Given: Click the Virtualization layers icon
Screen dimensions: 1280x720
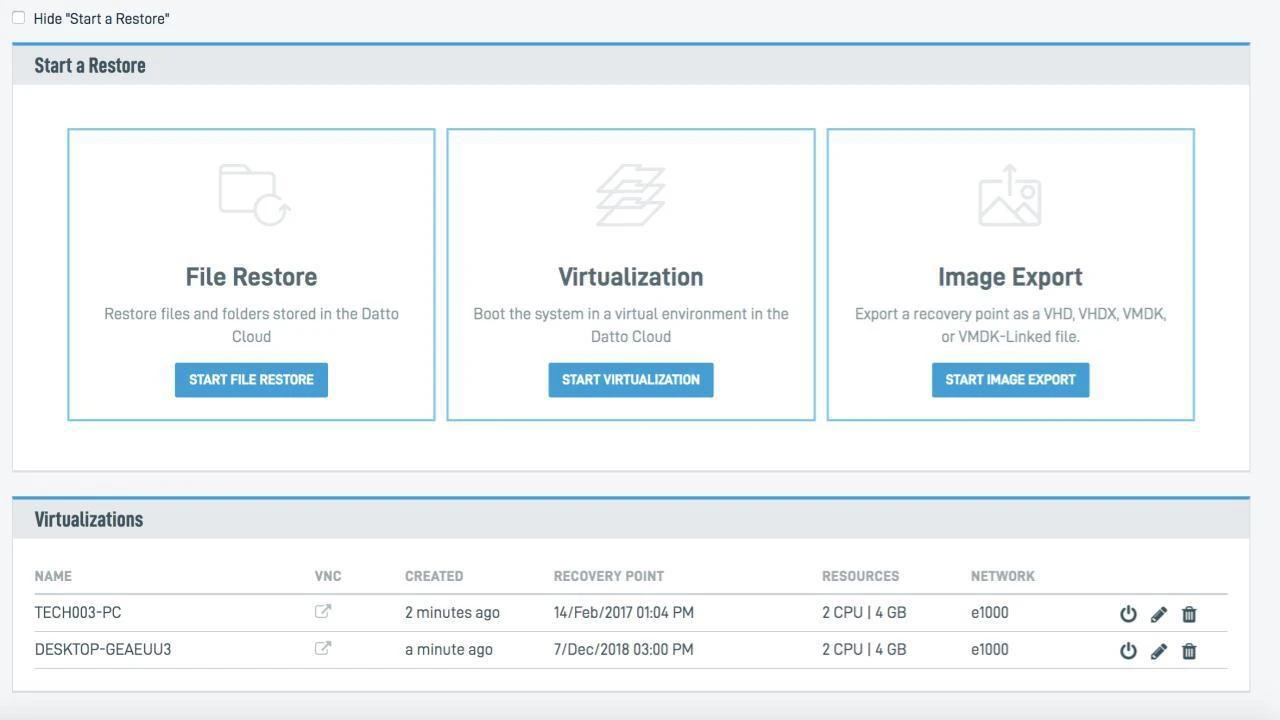Looking at the screenshot, I should coord(631,195).
